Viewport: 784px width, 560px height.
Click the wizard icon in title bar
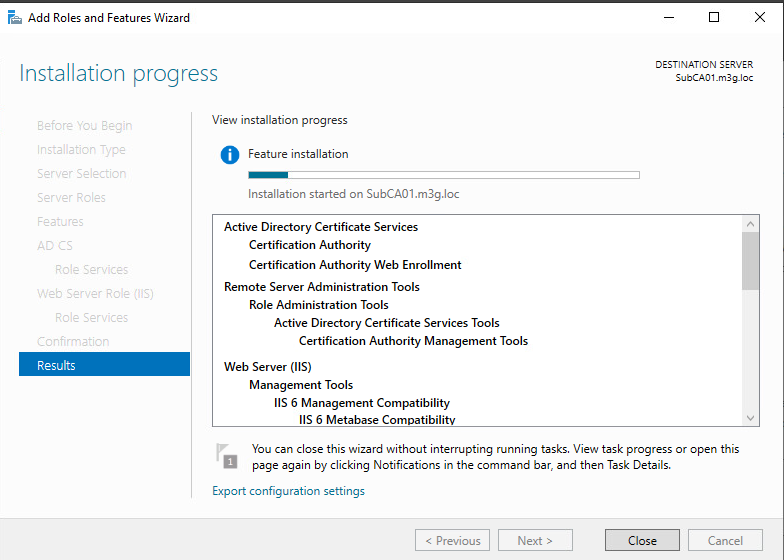pos(15,17)
